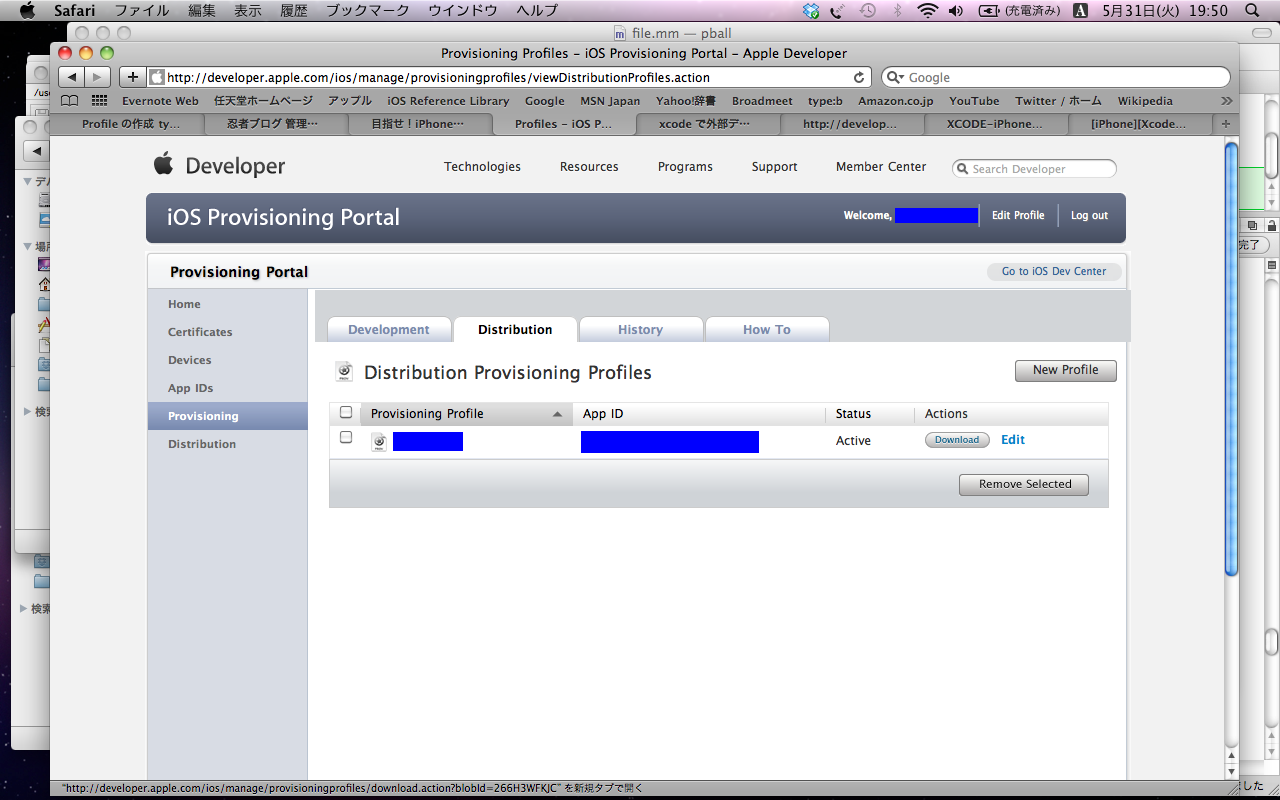Open the Evernote Web bookmark

click(160, 101)
